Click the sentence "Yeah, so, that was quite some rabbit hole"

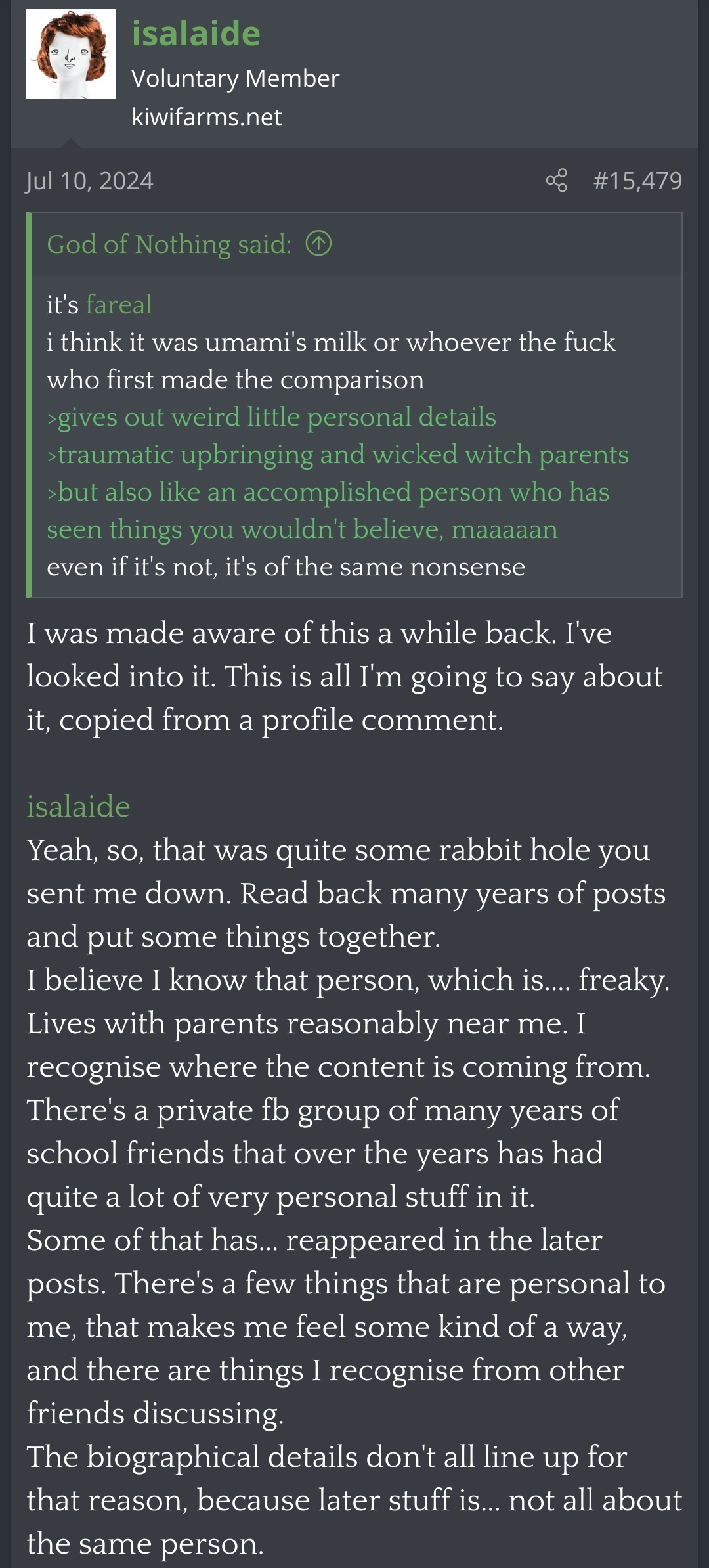337,850
